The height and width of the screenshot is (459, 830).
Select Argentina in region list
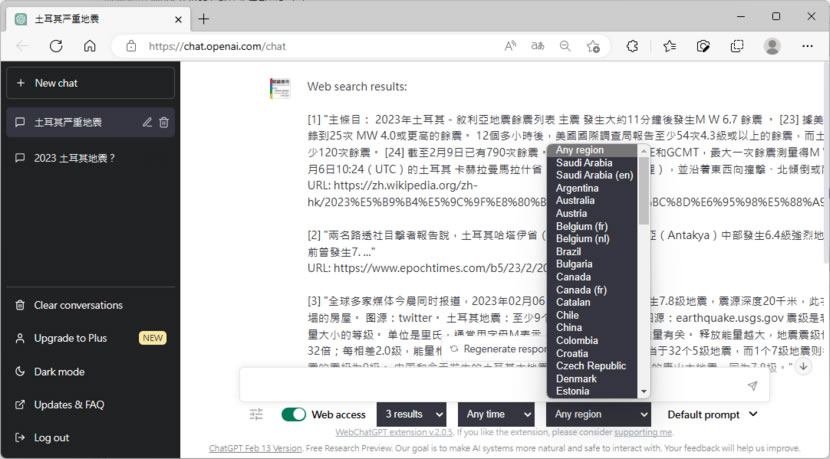[x=594, y=188]
